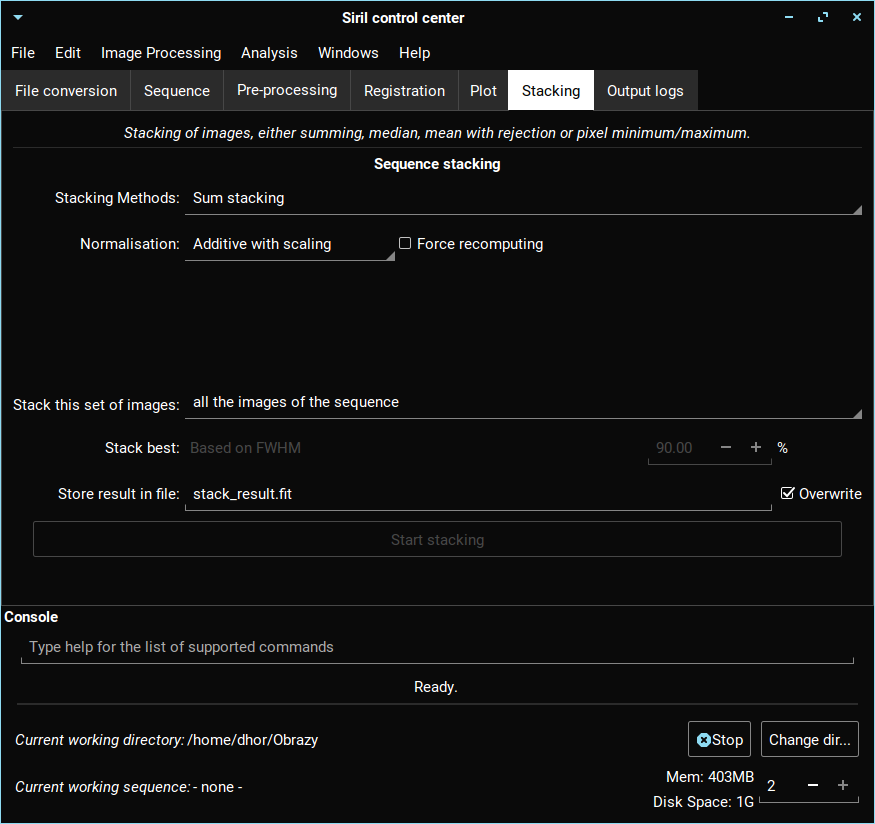Click the current working directory path text
Viewport: 875px width, 824px height.
tap(253, 740)
